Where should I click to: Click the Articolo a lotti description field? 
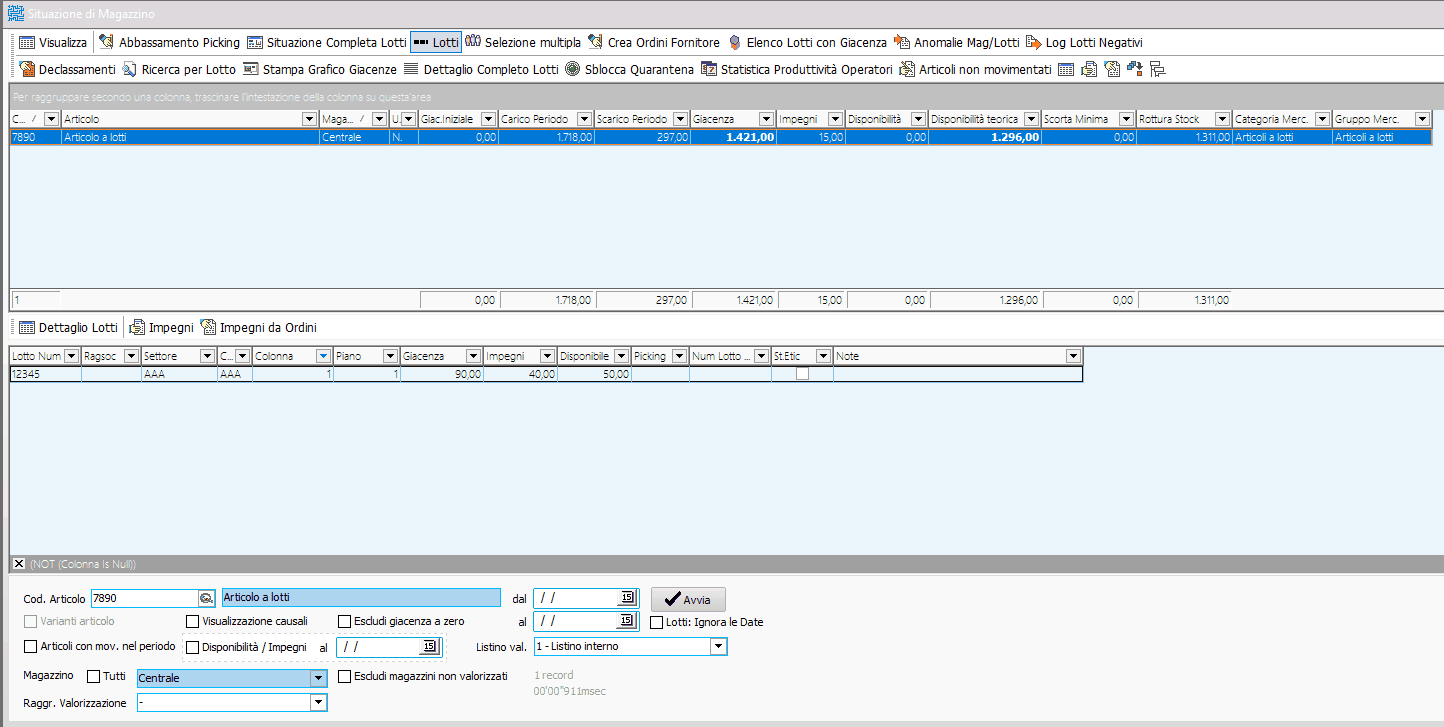pos(360,598)
